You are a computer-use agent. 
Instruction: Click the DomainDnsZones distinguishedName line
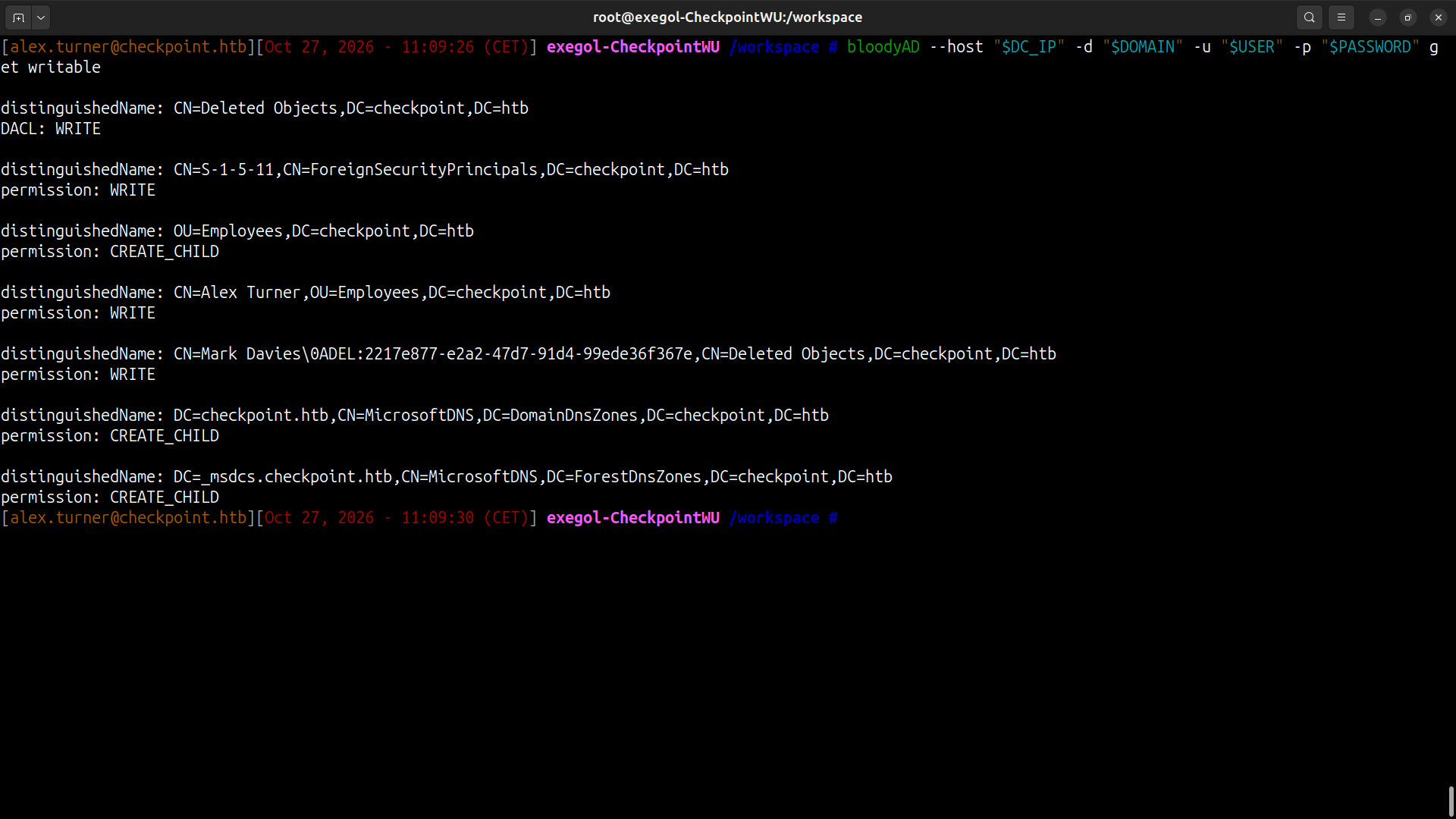[x=415, y=416]
